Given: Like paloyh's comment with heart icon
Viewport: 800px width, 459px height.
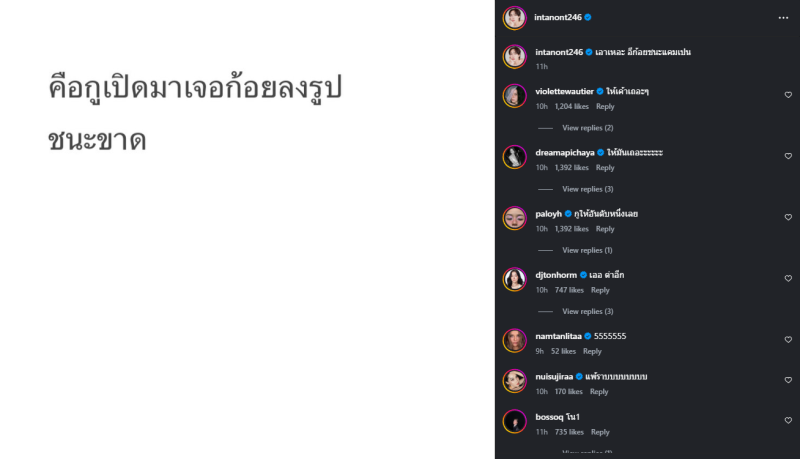Looking at the screenshot, I should click(788, 217).
